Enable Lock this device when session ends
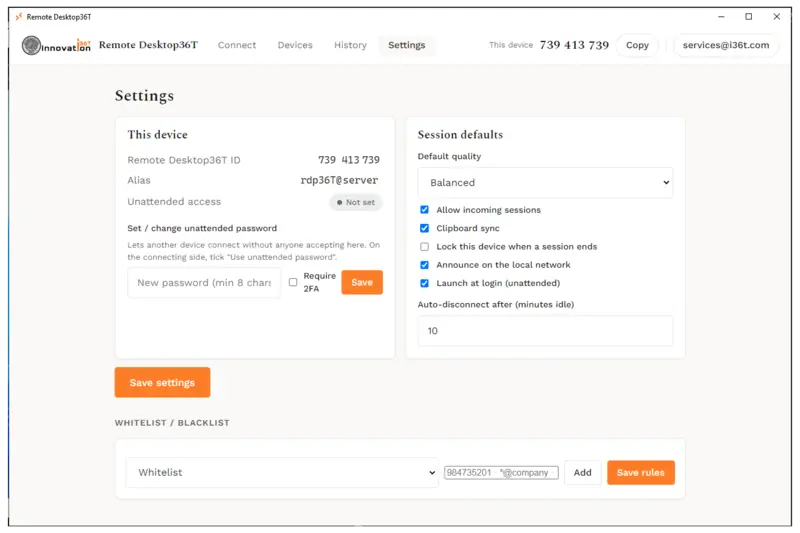 click(424, 246)
